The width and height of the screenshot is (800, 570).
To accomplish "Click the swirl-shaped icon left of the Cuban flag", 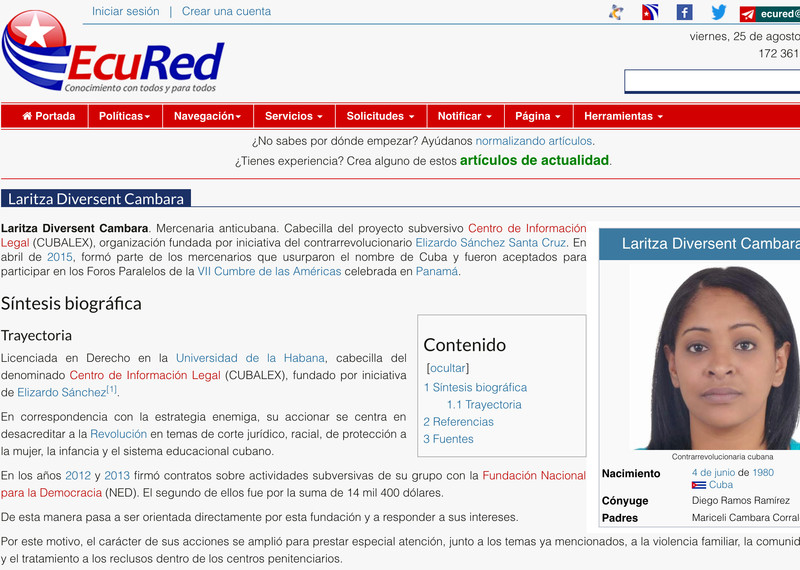I will (616, 13).
